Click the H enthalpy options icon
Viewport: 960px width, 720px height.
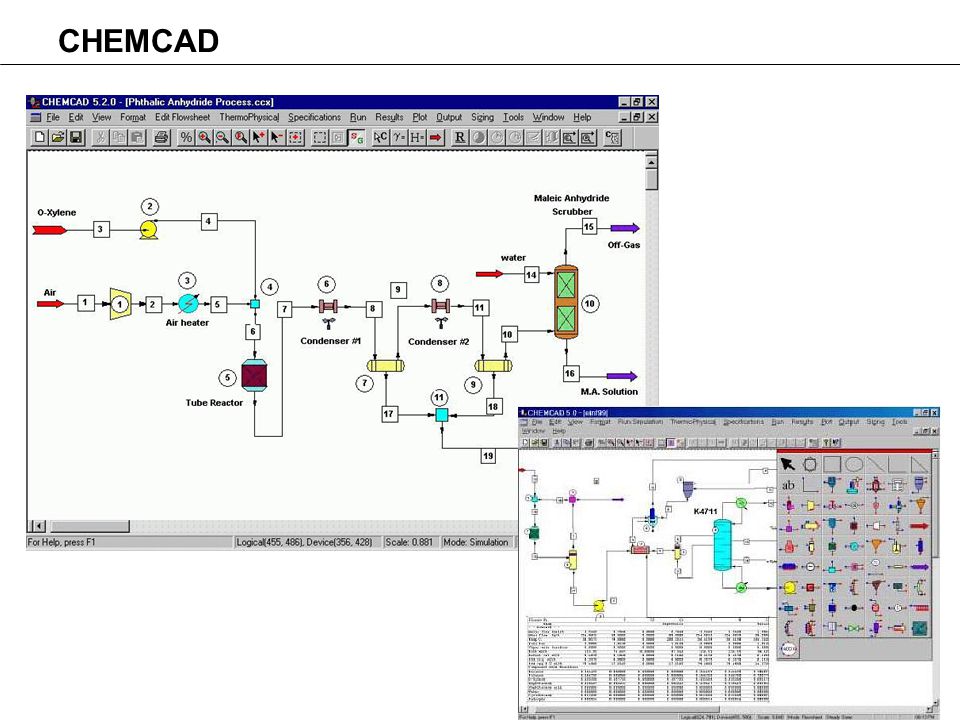(x=417, y=137)
